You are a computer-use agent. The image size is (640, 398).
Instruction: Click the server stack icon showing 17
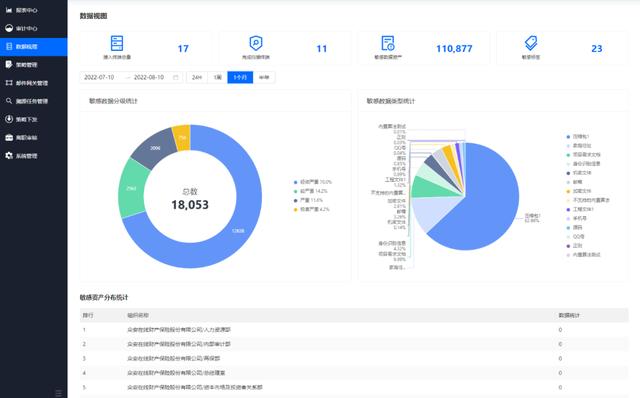117,43
